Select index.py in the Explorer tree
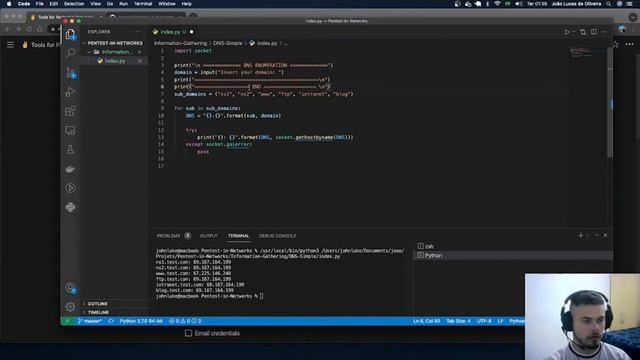640x360 pixels. 114,61
